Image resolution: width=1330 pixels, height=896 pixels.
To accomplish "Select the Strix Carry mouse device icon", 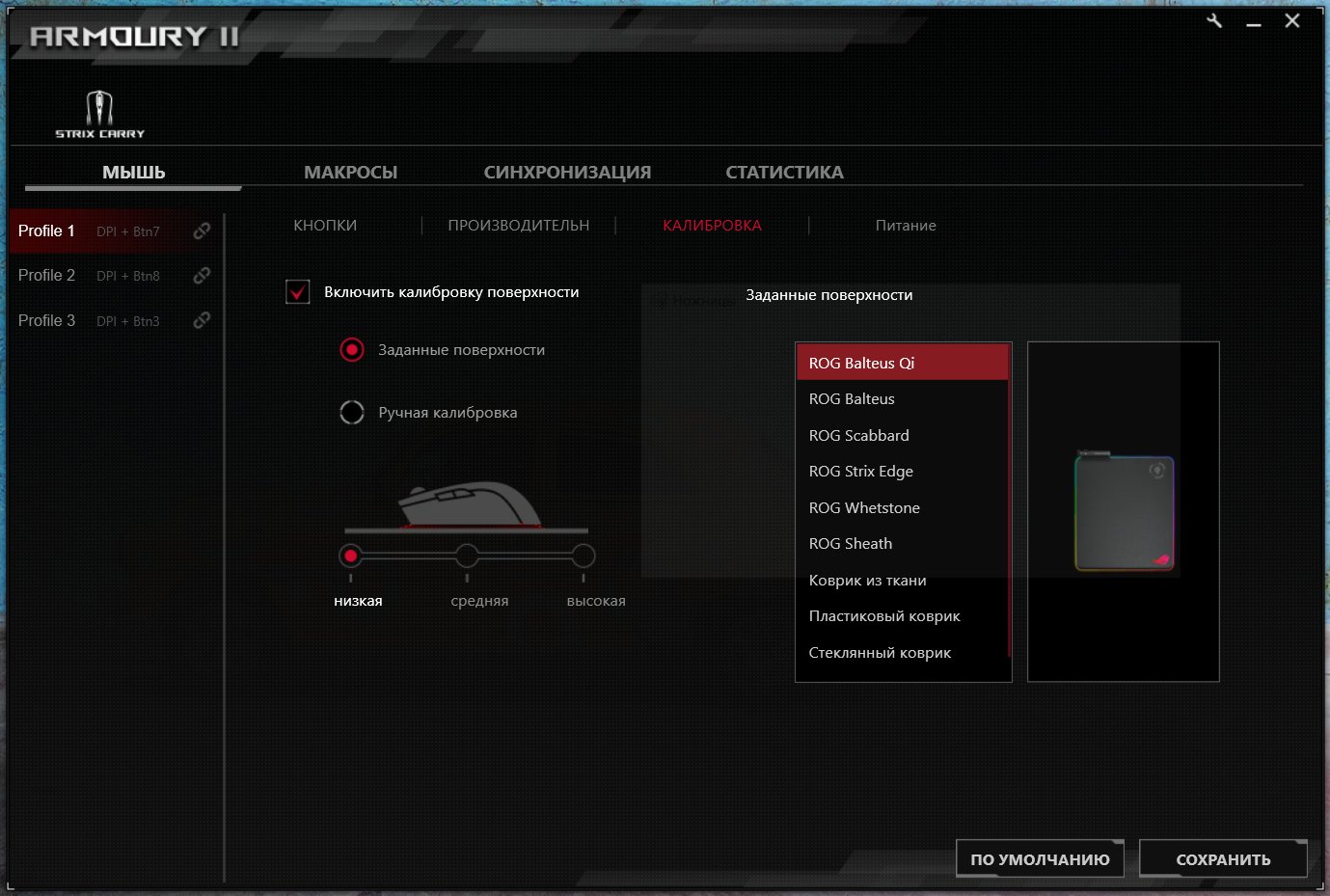I will [99, 114].
